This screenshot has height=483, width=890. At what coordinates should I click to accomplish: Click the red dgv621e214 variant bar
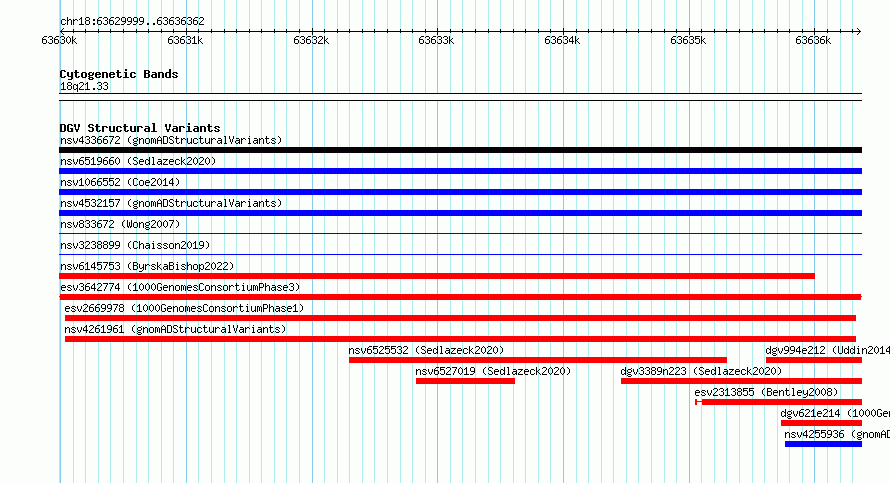(821, 423)
